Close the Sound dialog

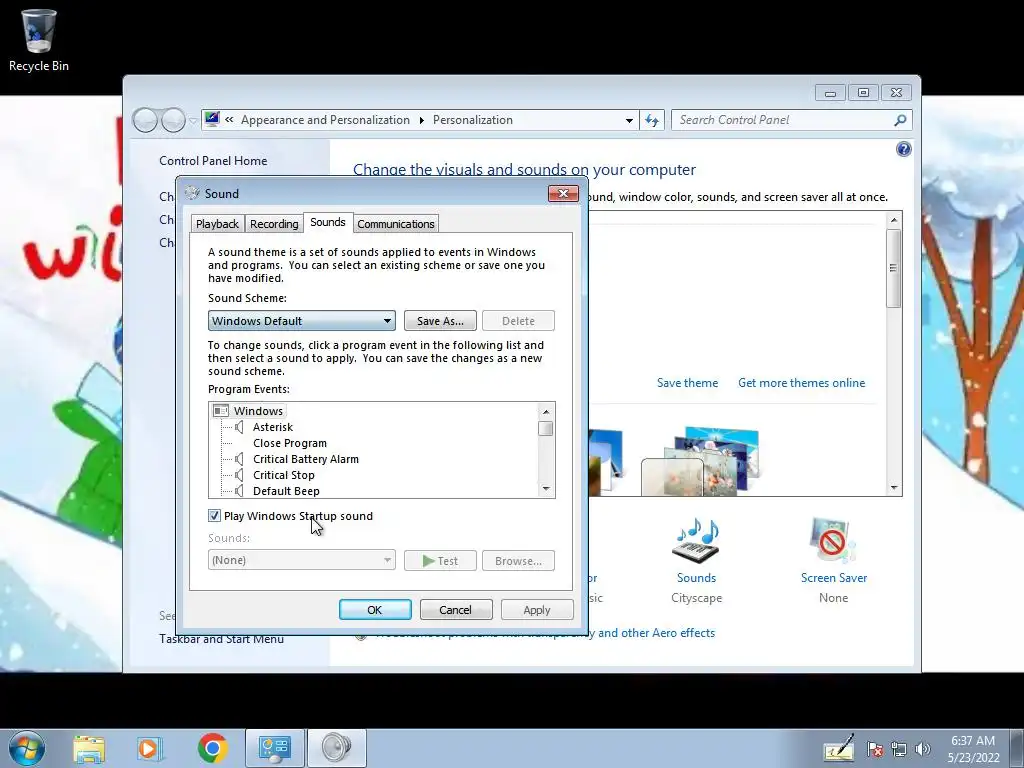pos(563,193)
